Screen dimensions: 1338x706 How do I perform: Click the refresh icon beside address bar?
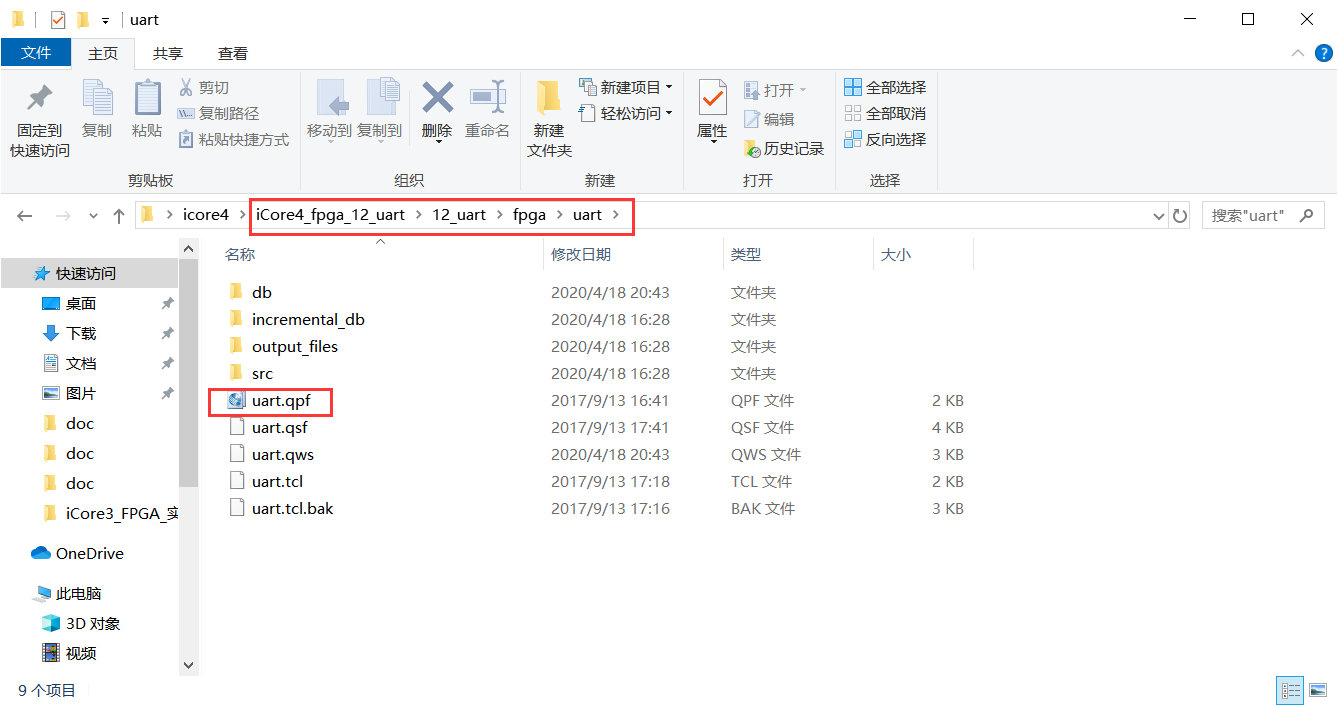pyautogui.click(x=1180, y=216)
